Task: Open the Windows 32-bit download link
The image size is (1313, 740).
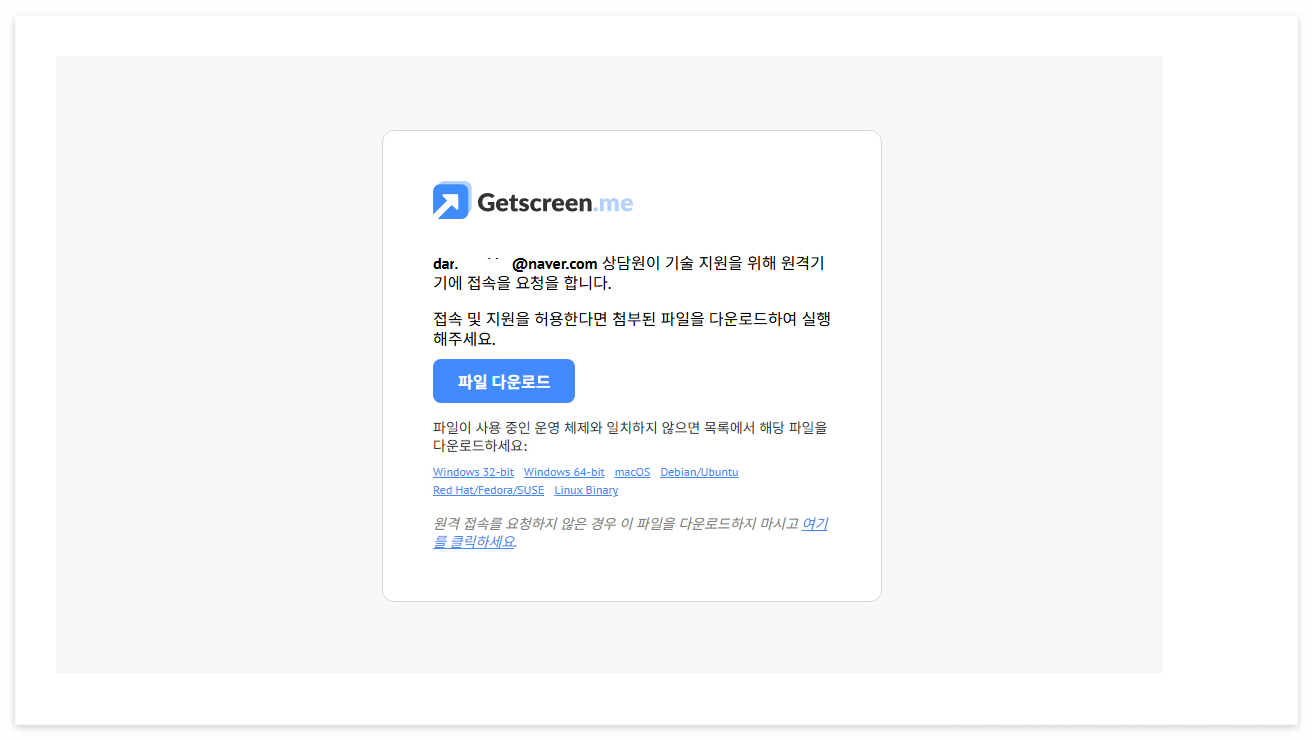Action: (x=473, y=472)
